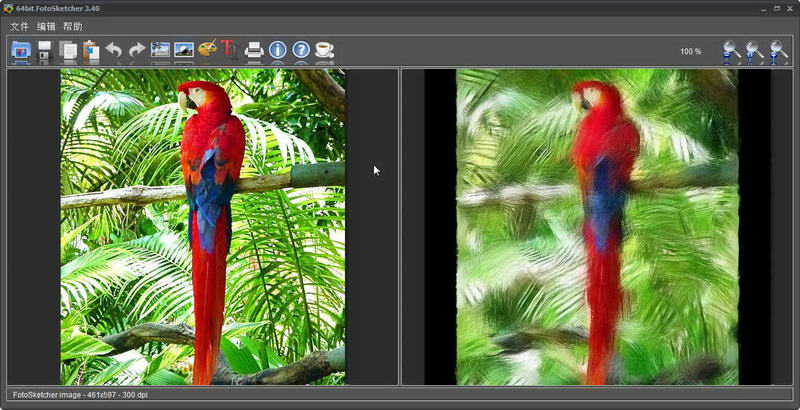
Task: Click the open picture icon
Action: (x=21, y=50)
